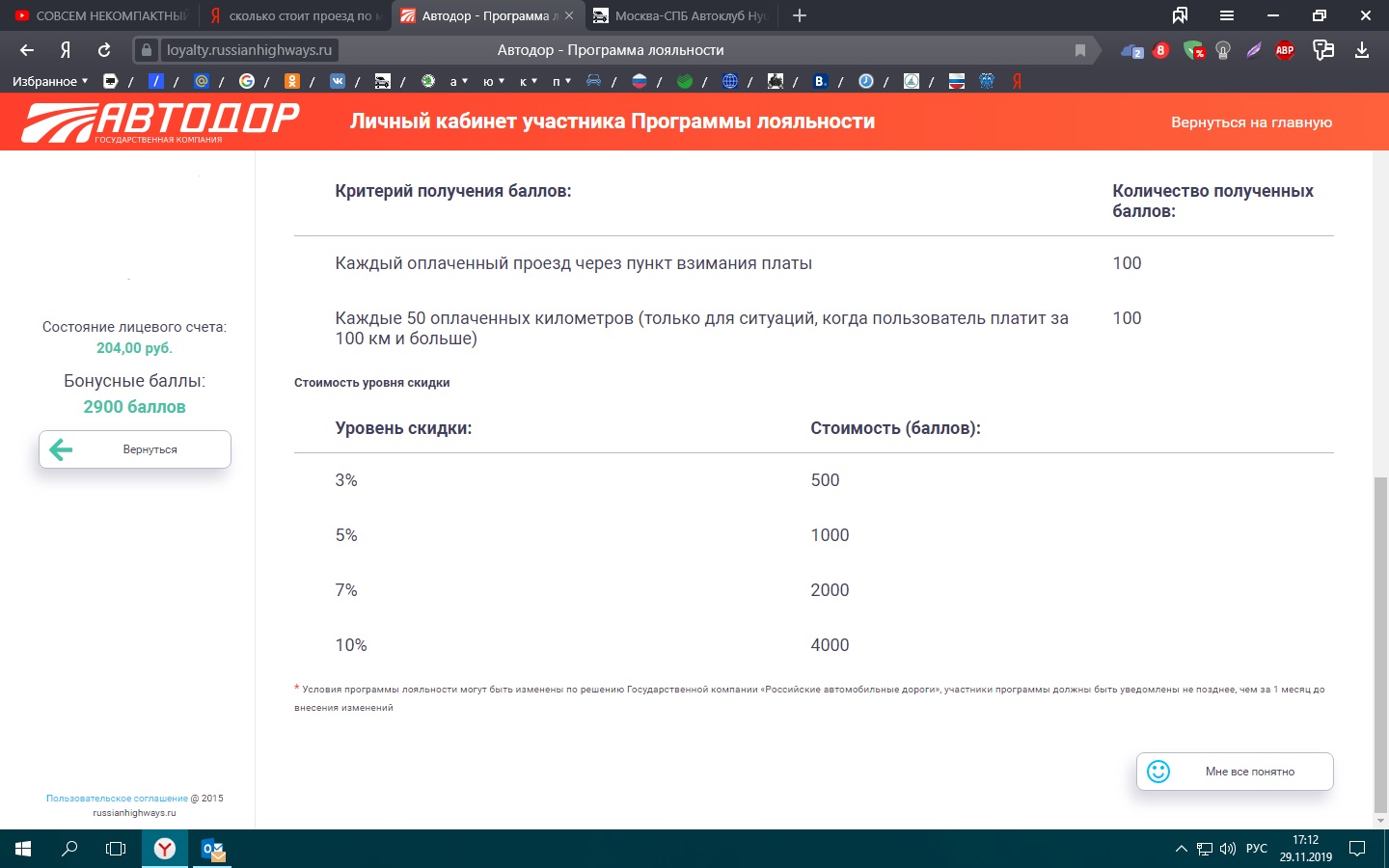Show hidden tray icons chevron
The height and width of the screenshot is (868, 1389).
click(x=1181, y=849)
